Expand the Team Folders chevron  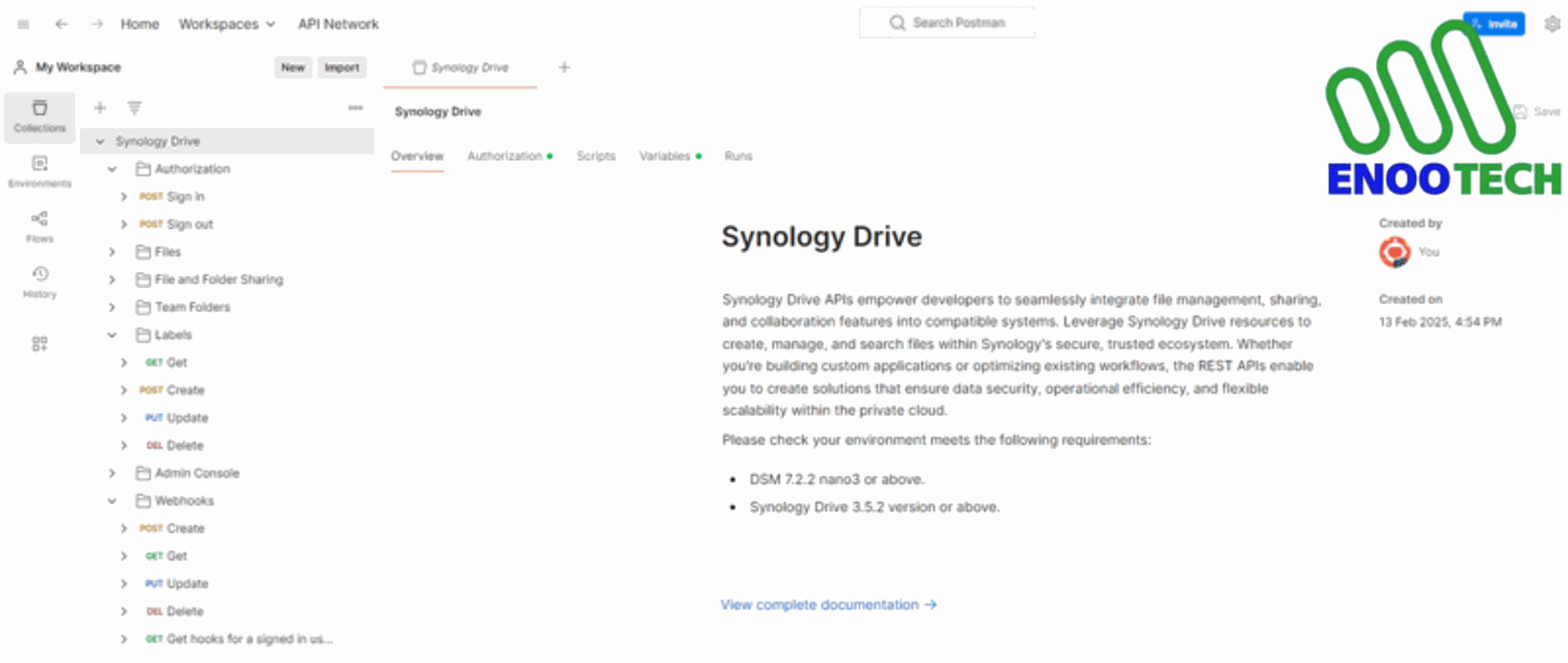click(113, 307)
